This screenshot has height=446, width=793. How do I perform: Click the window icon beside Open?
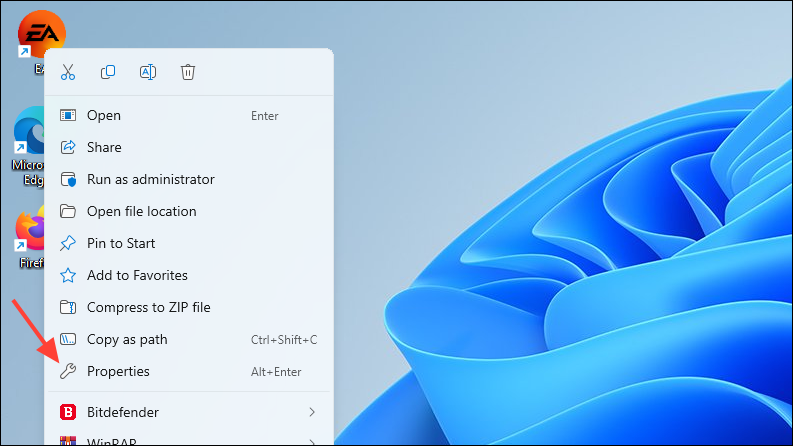coord(68,115)
